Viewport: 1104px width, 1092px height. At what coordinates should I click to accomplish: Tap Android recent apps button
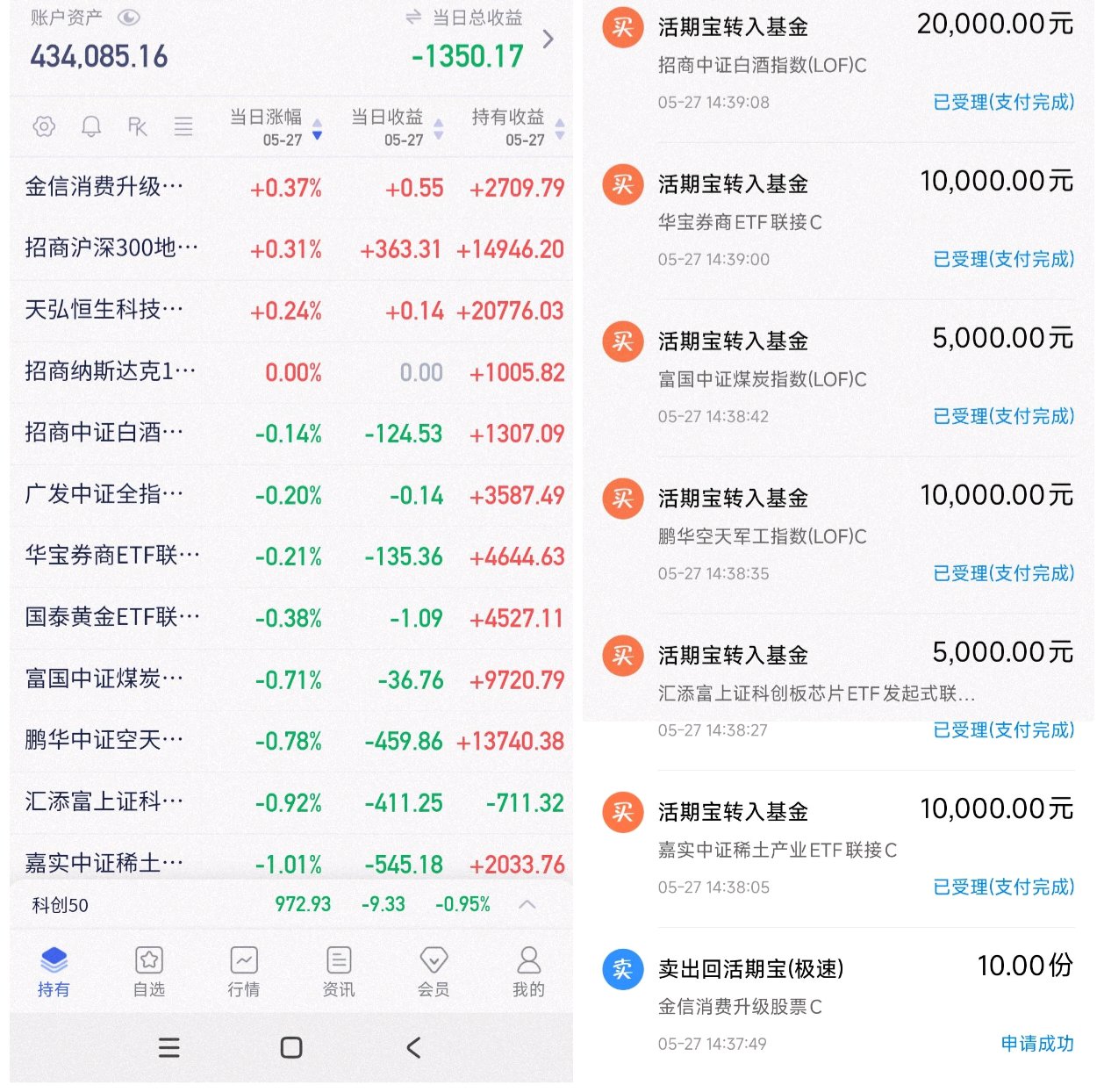(168, 1047)
